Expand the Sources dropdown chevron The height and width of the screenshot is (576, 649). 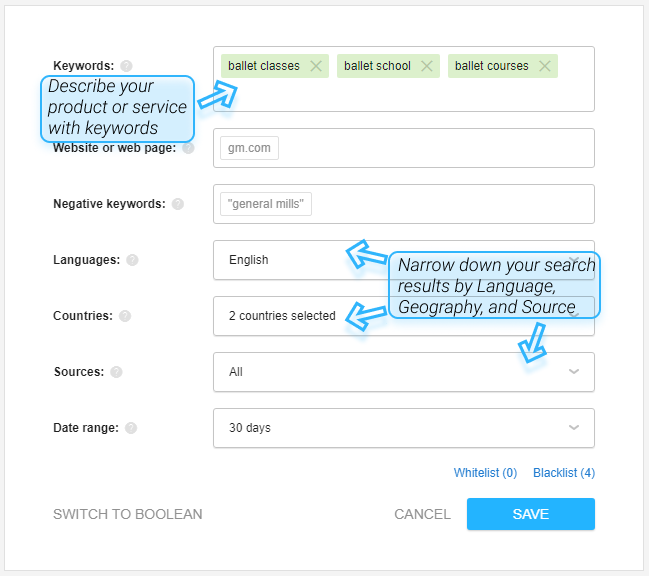(574, 372)
